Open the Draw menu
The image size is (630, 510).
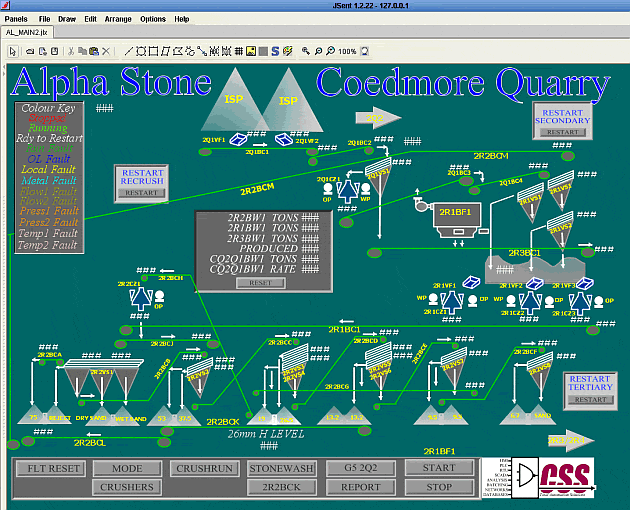pos(67,19)
